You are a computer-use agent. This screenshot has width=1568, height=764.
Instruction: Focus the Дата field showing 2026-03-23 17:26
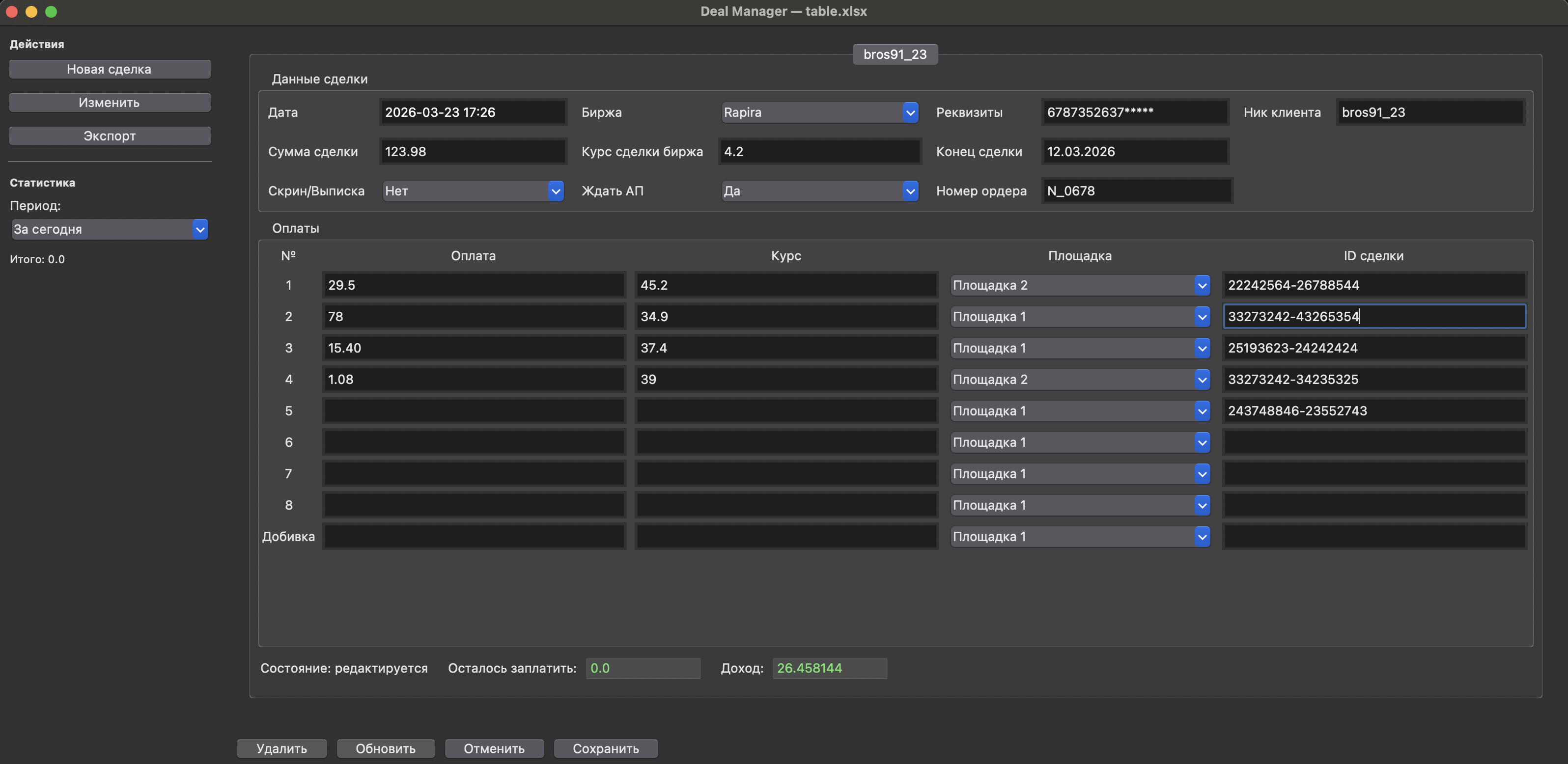(x=474, y=112)
